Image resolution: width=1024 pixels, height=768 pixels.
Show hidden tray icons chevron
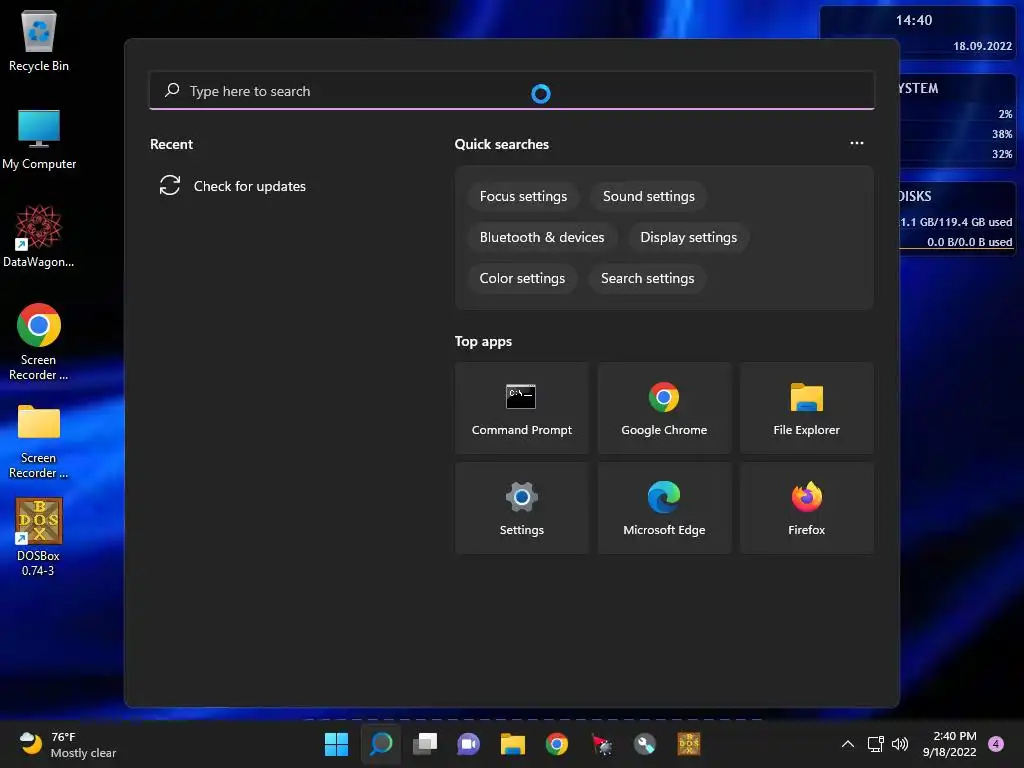[848, 744]
